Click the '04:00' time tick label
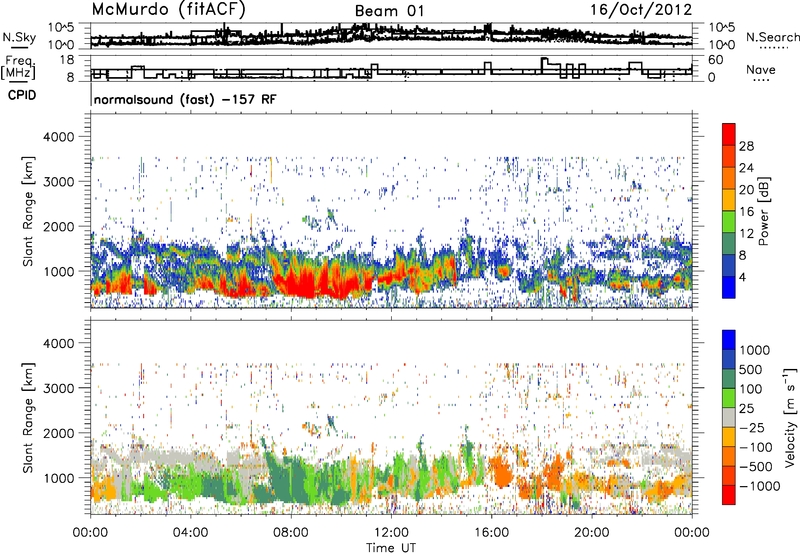Viewport: 800px width, 554px height. [x=190, y=533]
